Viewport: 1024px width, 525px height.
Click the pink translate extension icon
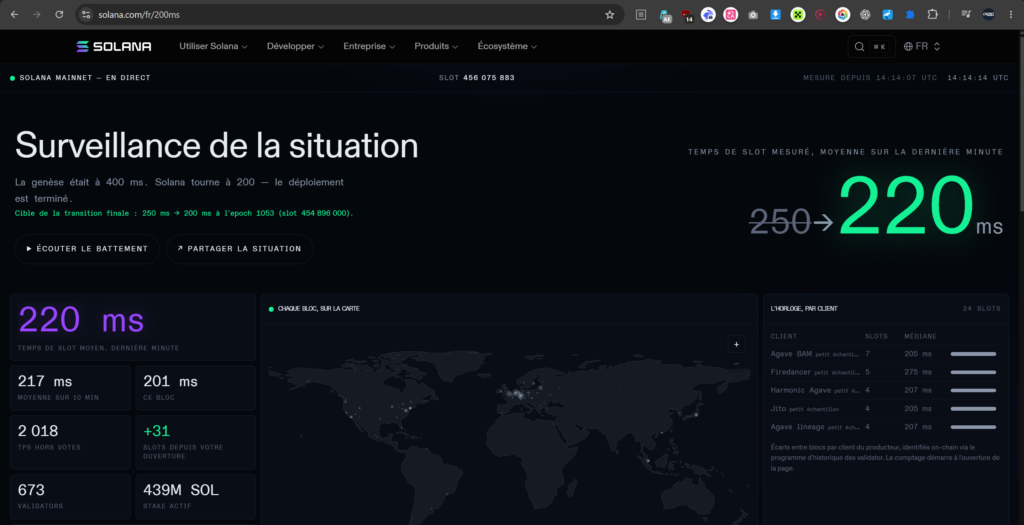[x=730, y=14]
